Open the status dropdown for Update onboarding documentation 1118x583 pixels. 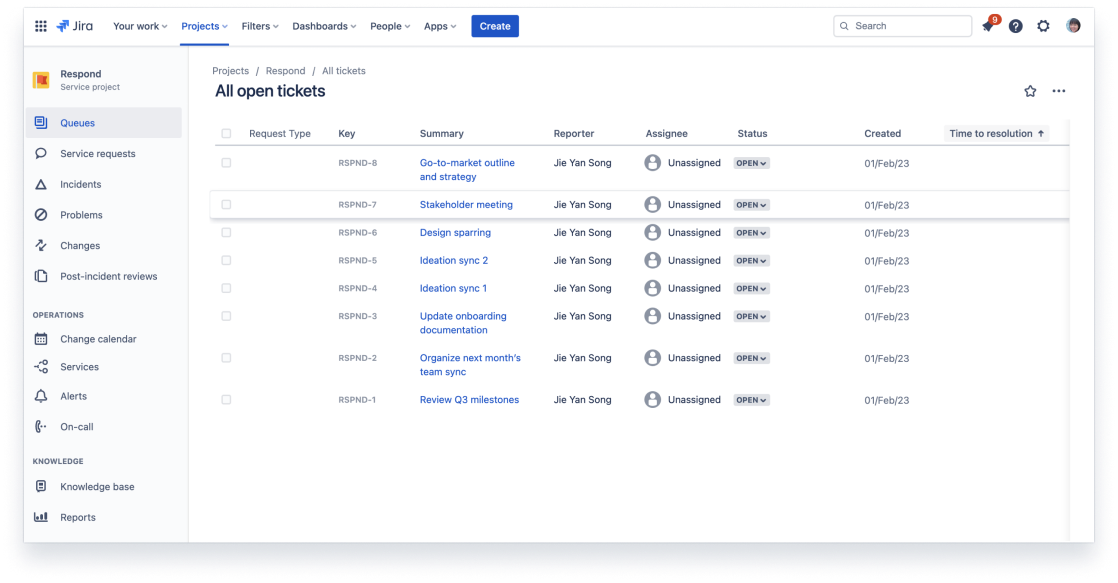click(x=752, y=316)
